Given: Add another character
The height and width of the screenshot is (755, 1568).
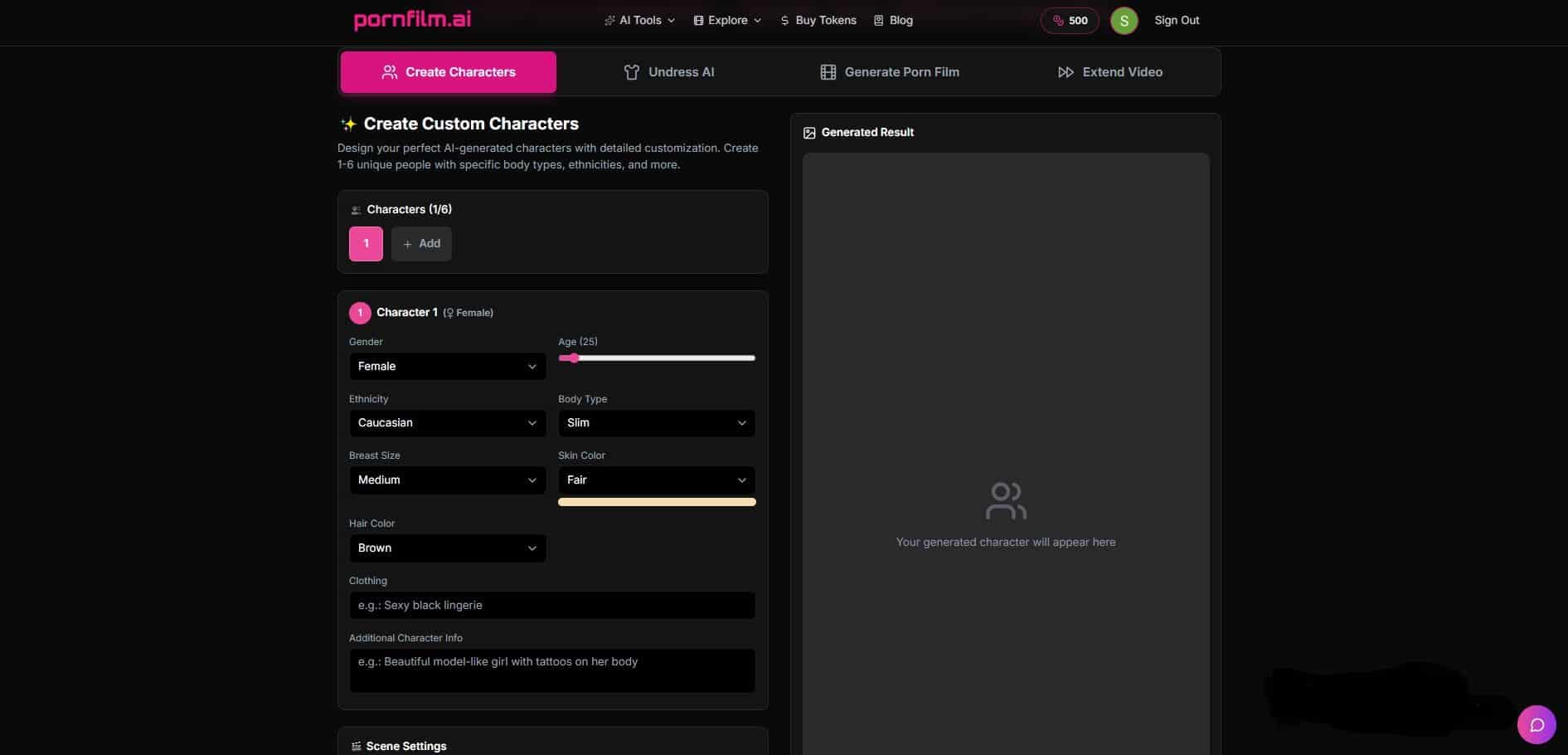Looking at the screenshot, I should [x=421, y=244].
